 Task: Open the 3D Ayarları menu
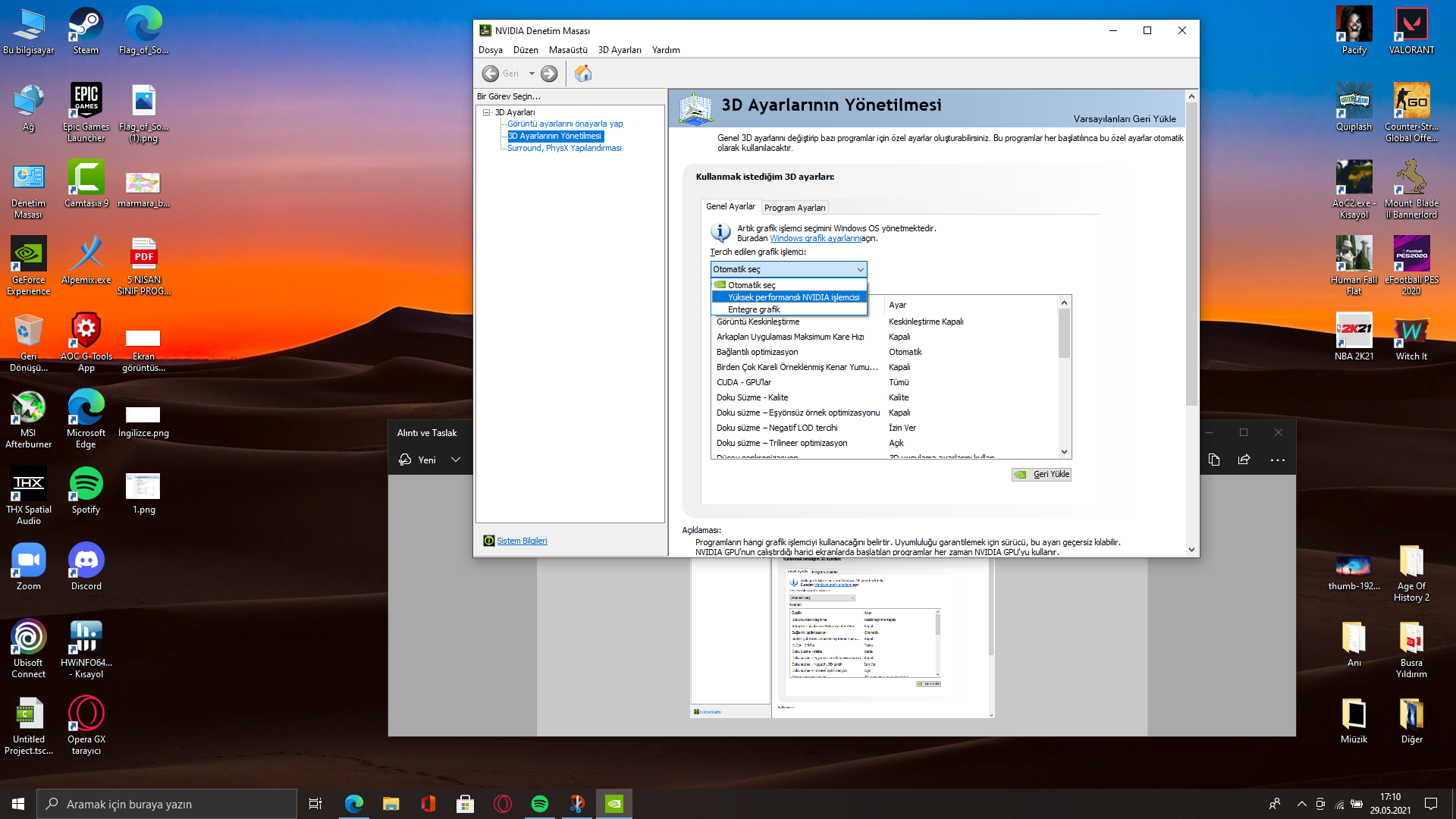click(x=619, y=50)
